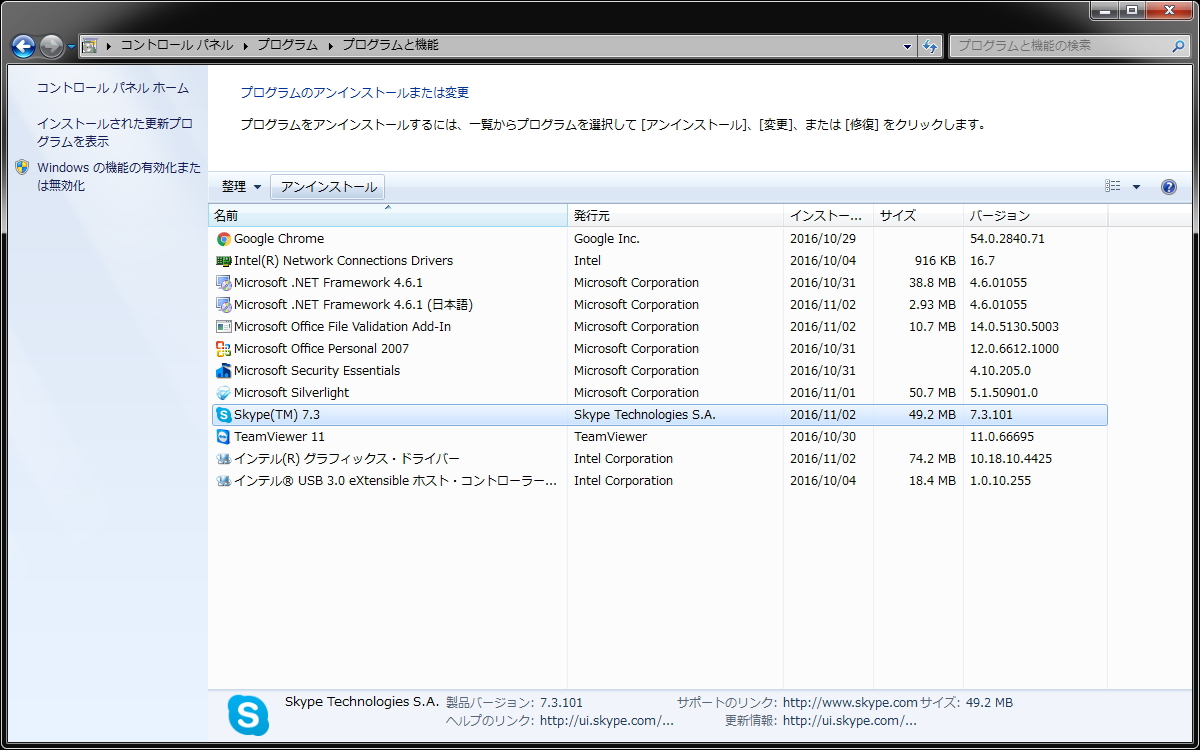Open the help question mark icon
Image resolution: width=1200 pixels, height=750 pixels.
pyautogui.click(x=1169, y=187)
